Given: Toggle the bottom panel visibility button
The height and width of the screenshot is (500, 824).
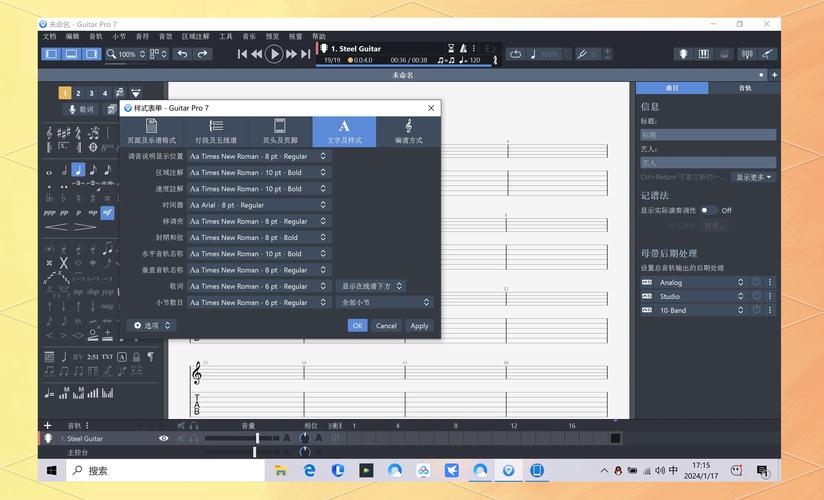Looking at the screenshot, I should tap(71, 54).
